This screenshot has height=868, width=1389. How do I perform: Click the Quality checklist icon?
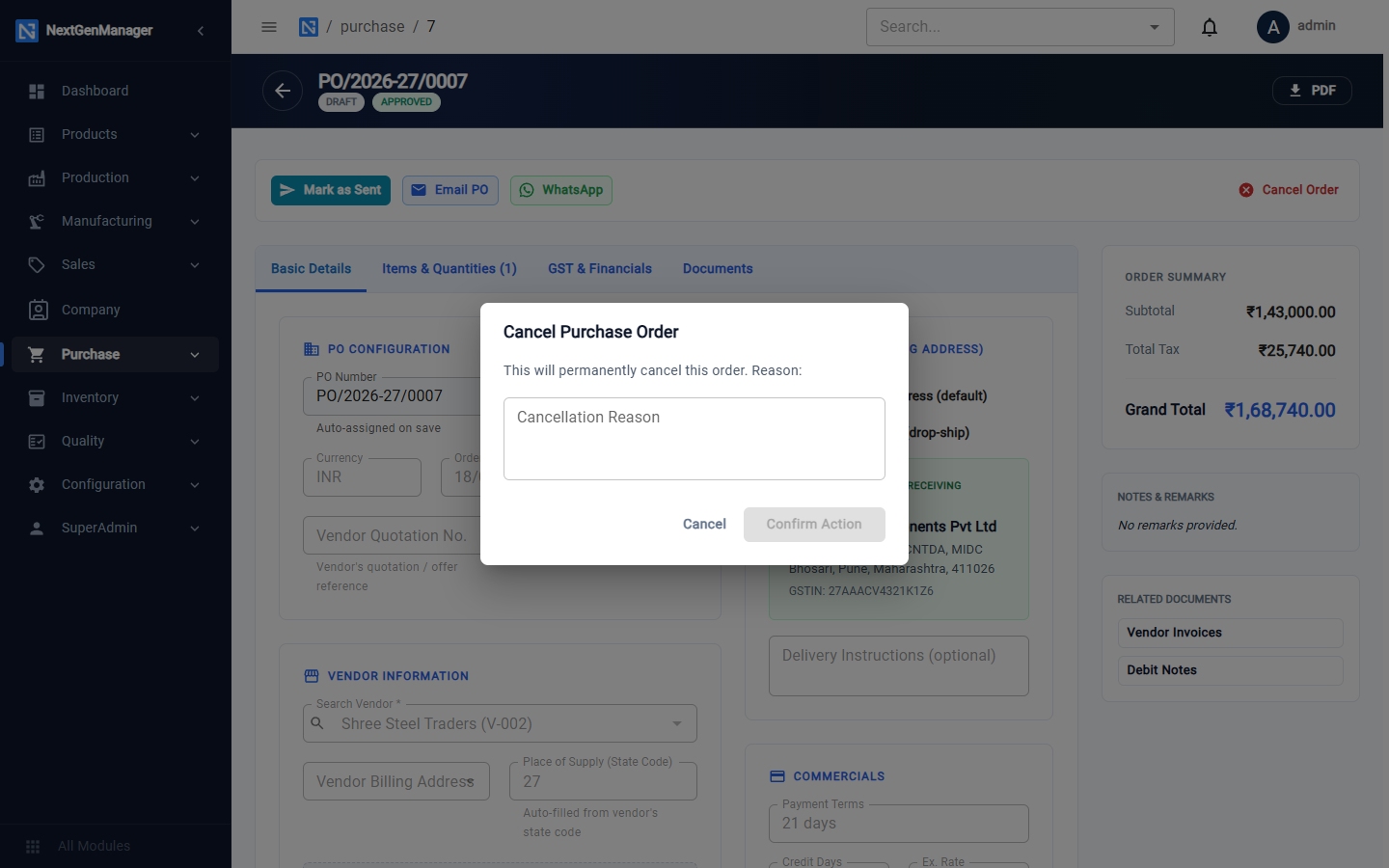coord(37,442)
